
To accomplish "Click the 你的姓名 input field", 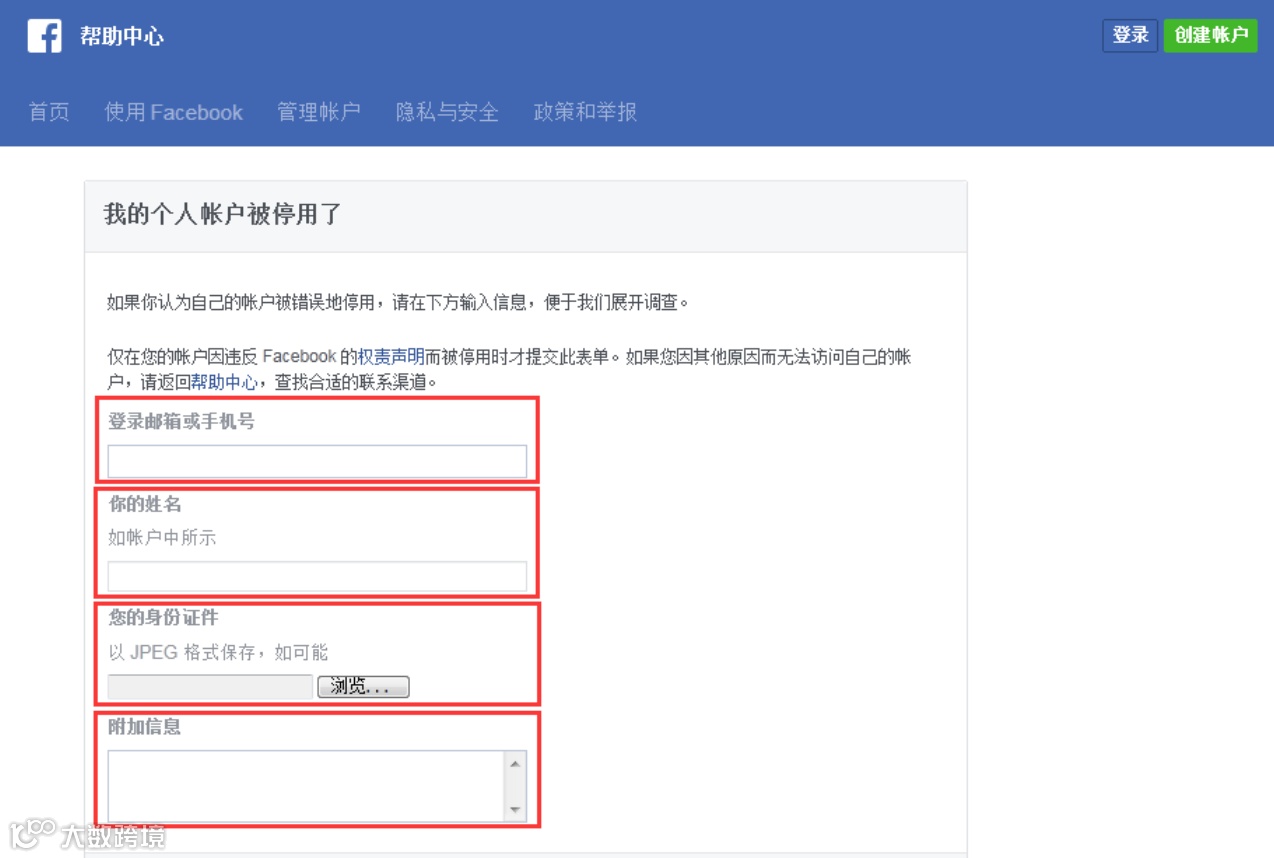I will [x=316, y=575].
